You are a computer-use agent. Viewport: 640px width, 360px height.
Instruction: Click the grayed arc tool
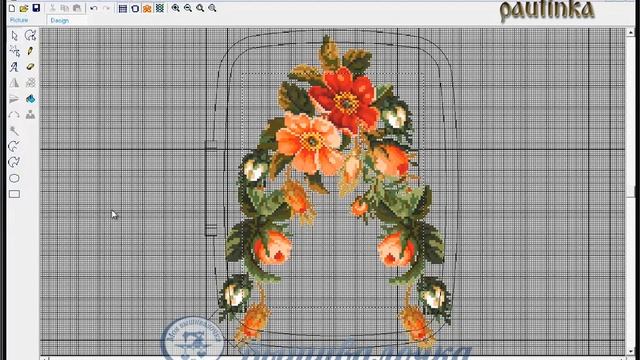[x=14, y=115]
